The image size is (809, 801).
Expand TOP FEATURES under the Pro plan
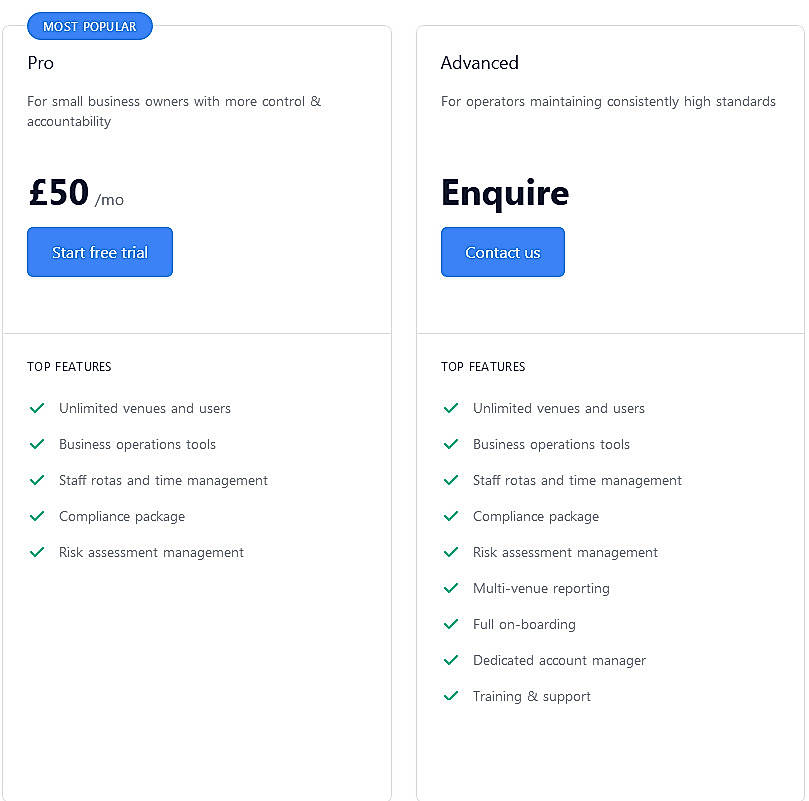(69, 367)
